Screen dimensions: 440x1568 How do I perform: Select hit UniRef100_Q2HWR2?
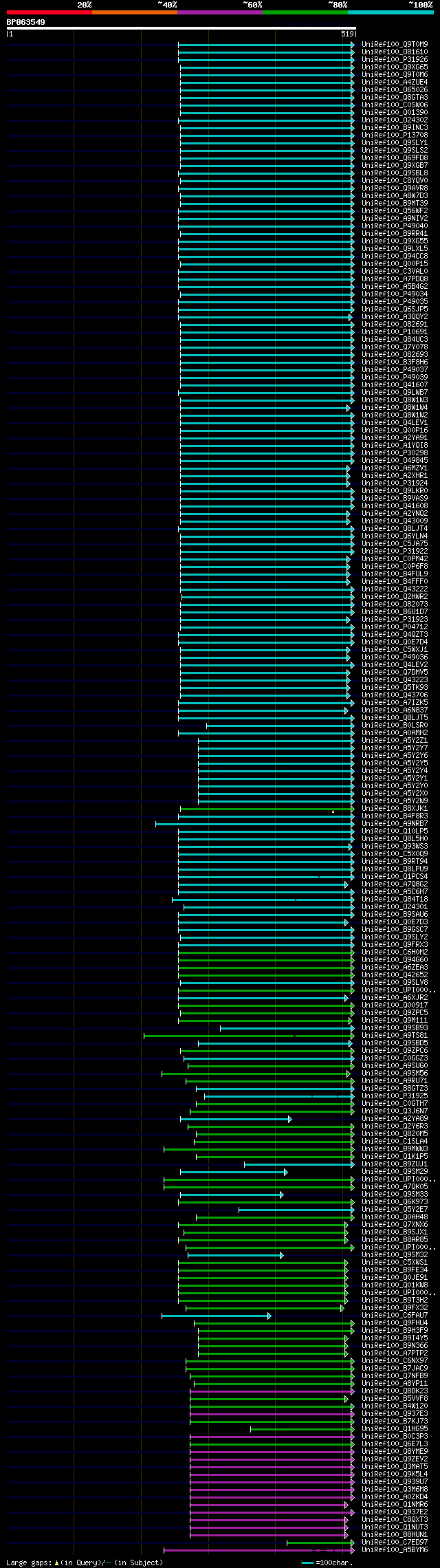click(395, 597)
